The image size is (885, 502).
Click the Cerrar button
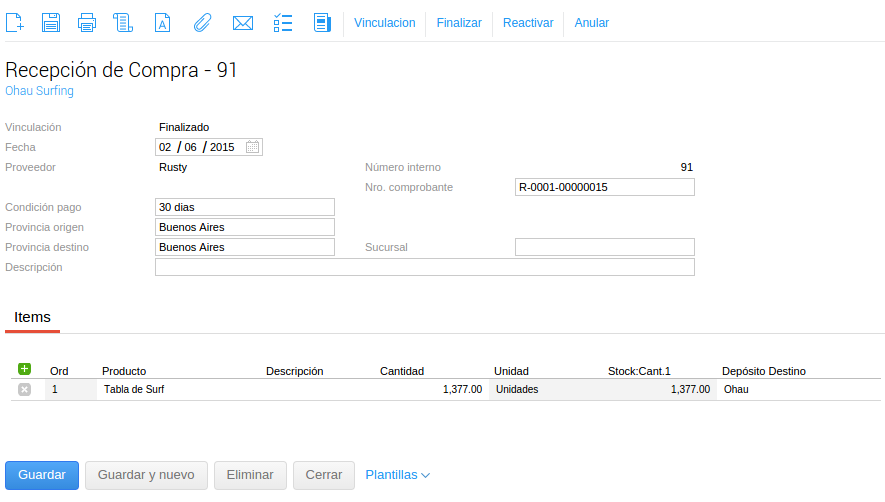click(x=324, y=475)
